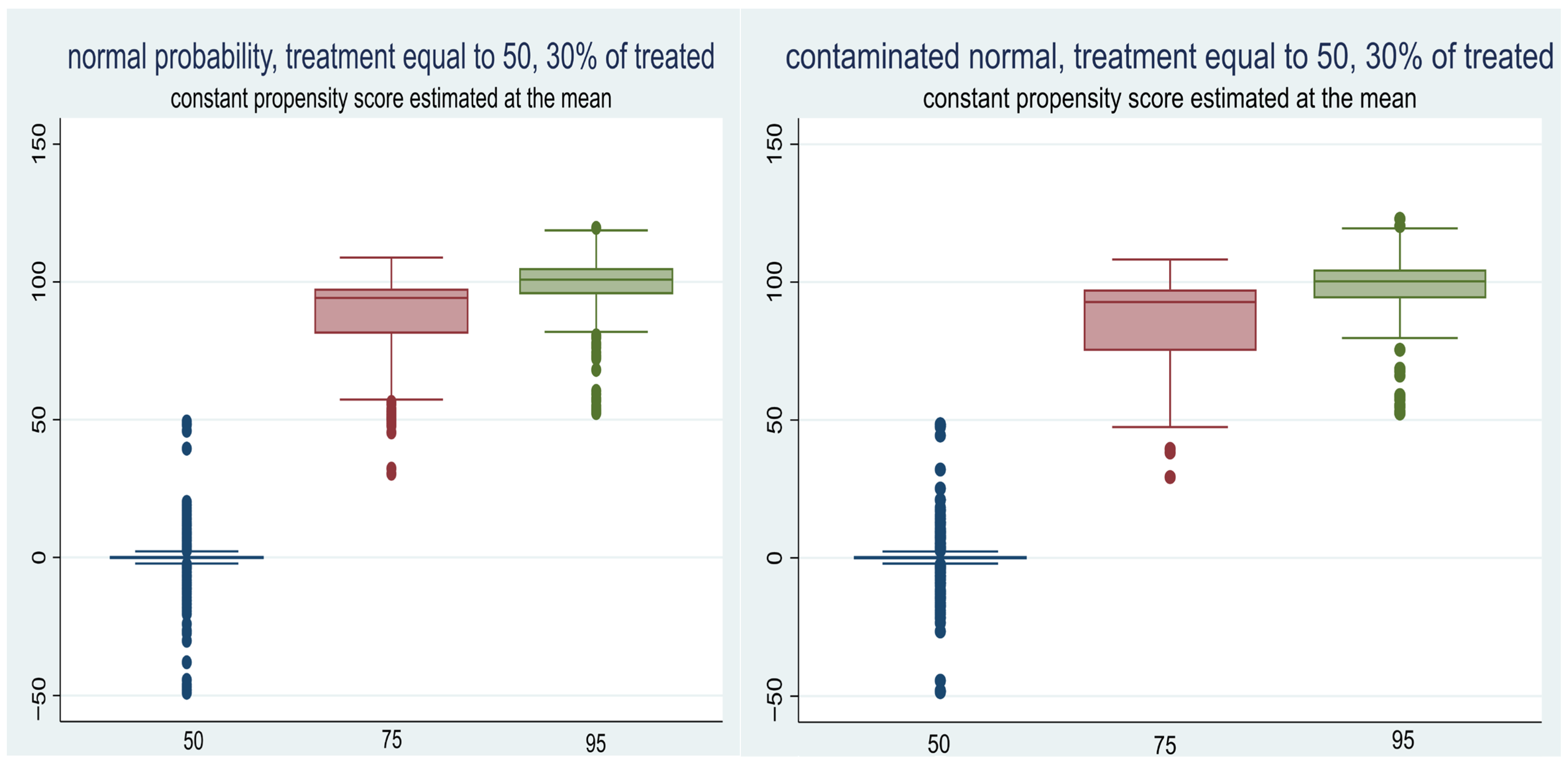Click y-axis label 150 in the left plot
Image resolution: width=1568 pixels, height=765 pixels.
39,144
